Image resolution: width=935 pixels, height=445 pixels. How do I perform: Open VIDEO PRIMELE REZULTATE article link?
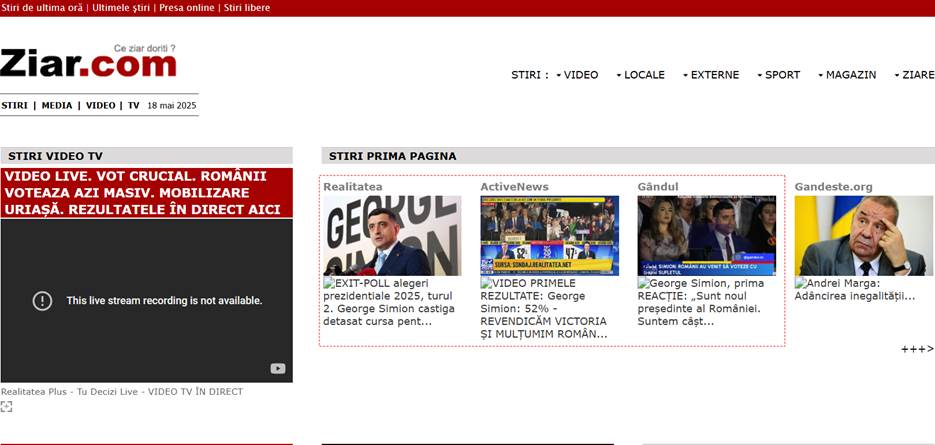point(544,308)
